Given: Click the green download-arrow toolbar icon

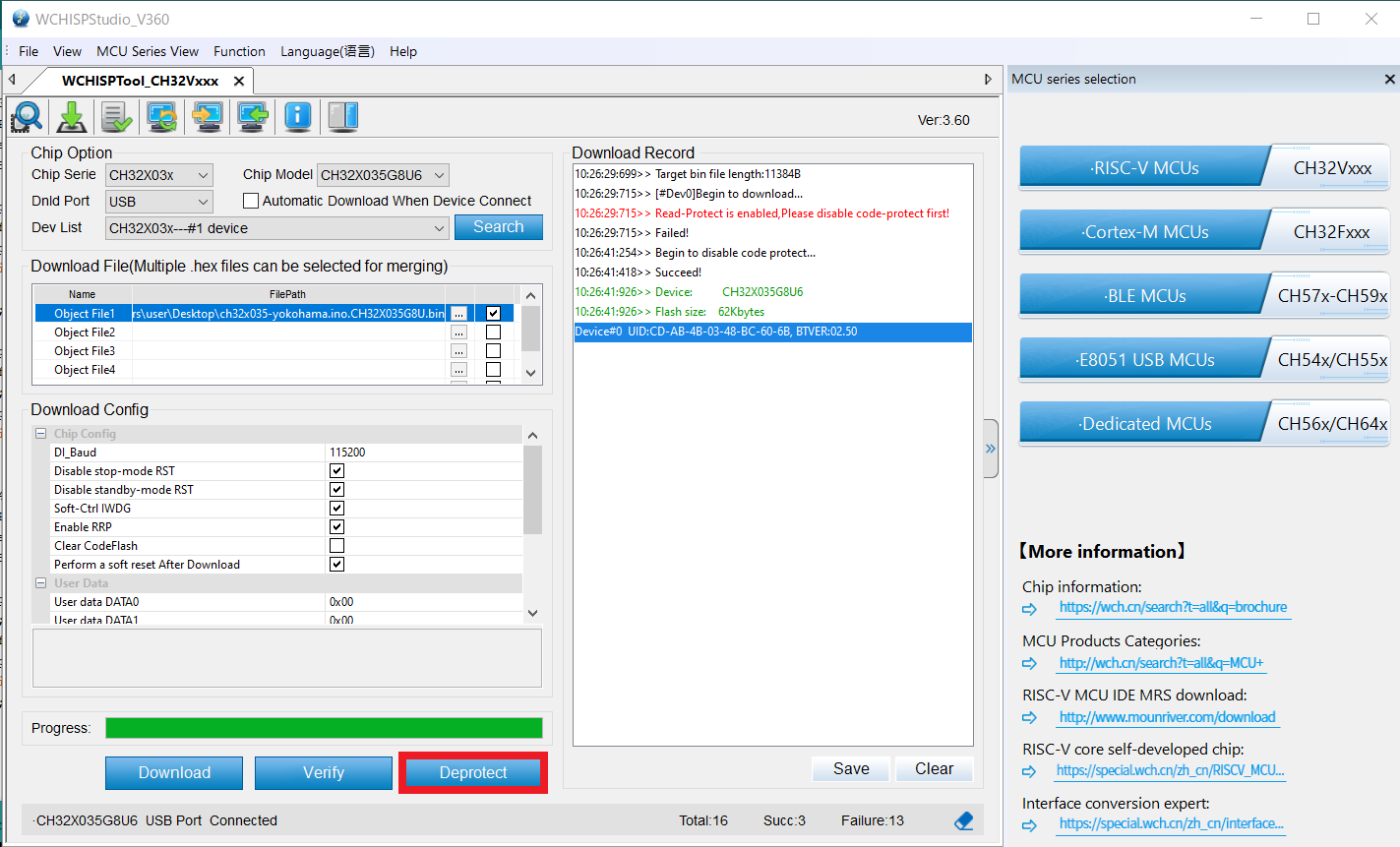Looking at the screenshot, I should click(x=72, y=117).
